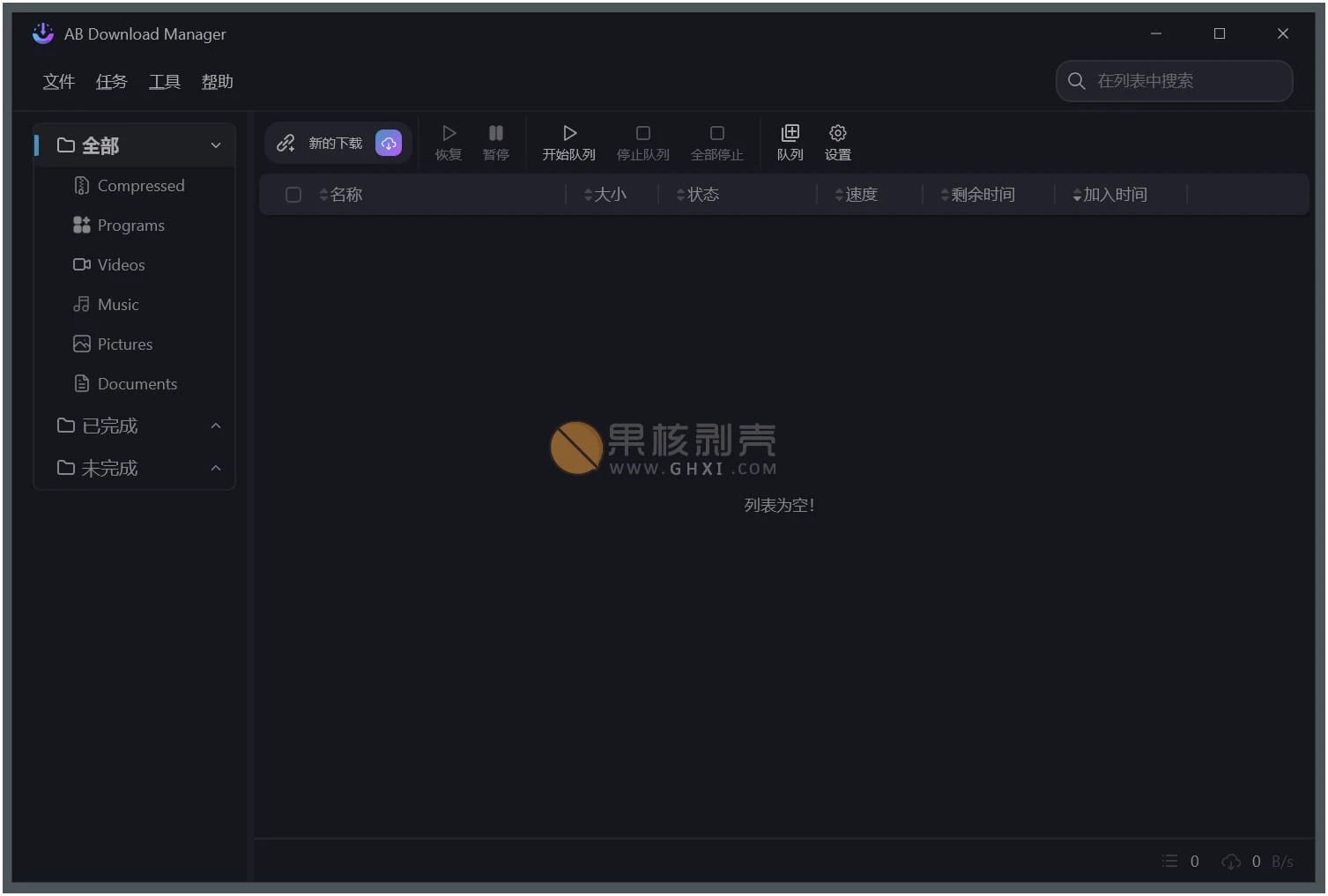This screenshot has height=896, width=1328.
Task: Open the 帮助 menu
Action: point(218,82)
